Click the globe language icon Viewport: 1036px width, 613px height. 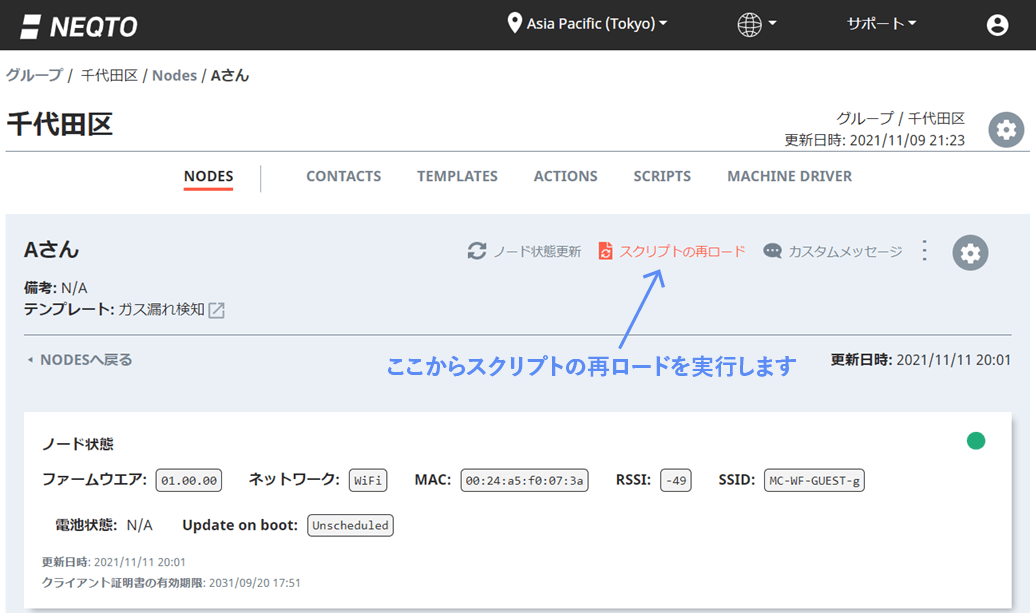tap(750, 24)
